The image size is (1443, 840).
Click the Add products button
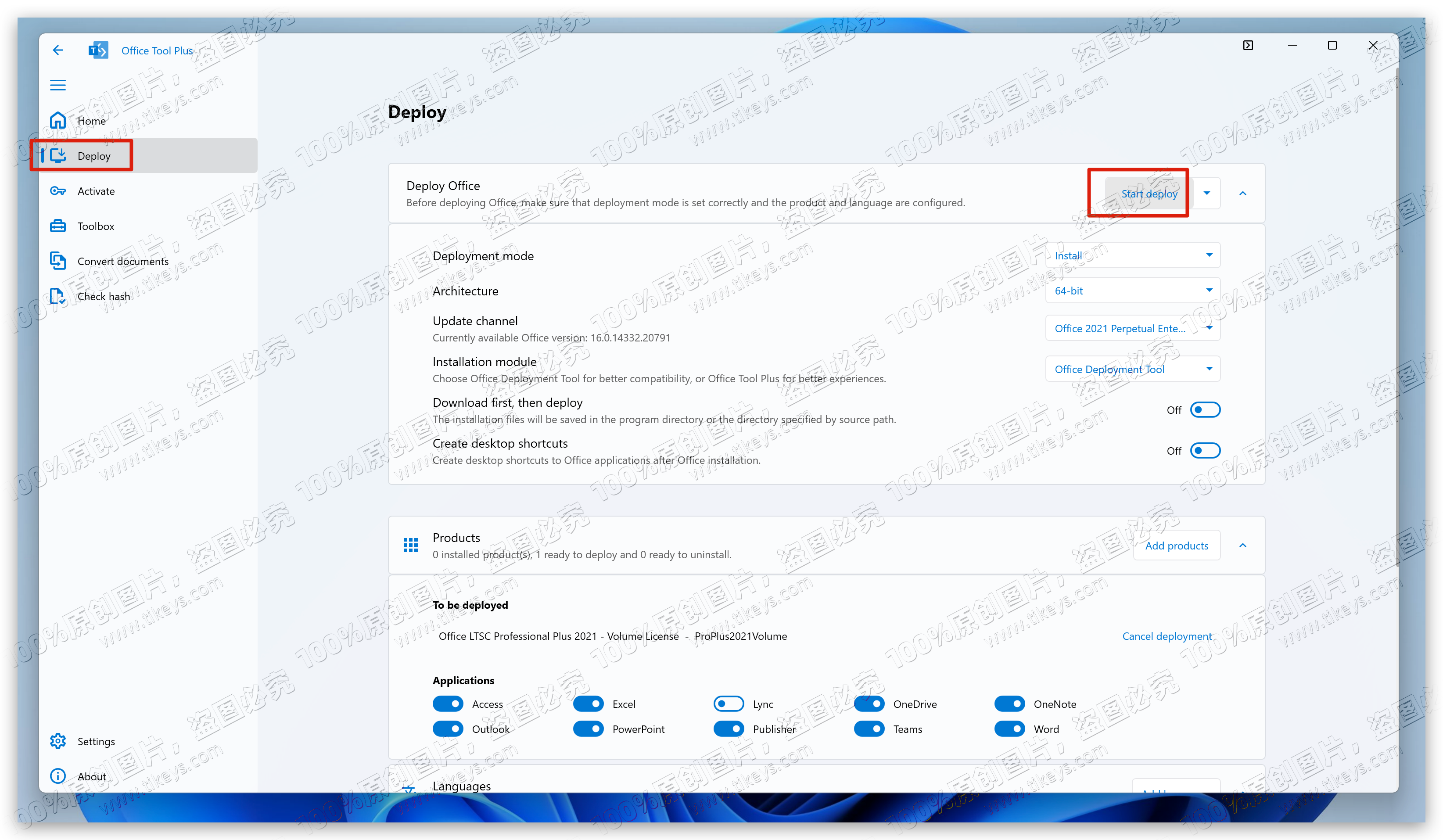pyautogui.click(x=1177, y=546)
